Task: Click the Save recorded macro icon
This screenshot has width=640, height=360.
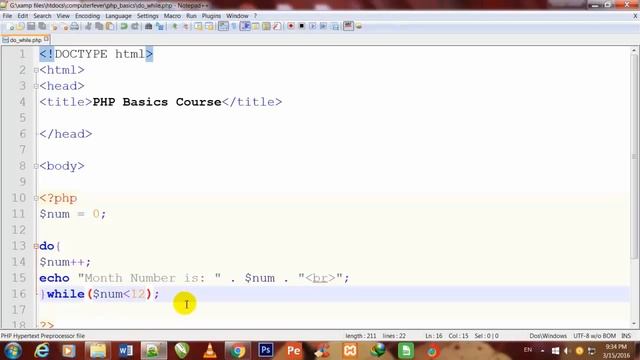Action: [336, 27]
